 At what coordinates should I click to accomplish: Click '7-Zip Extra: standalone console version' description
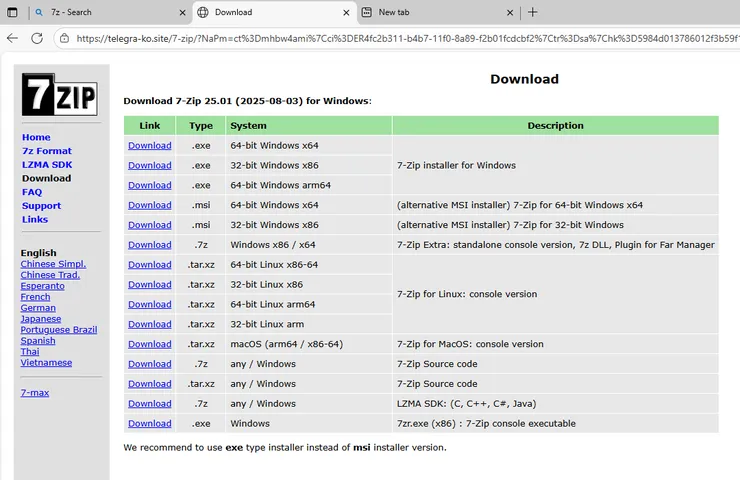point(555,244)
